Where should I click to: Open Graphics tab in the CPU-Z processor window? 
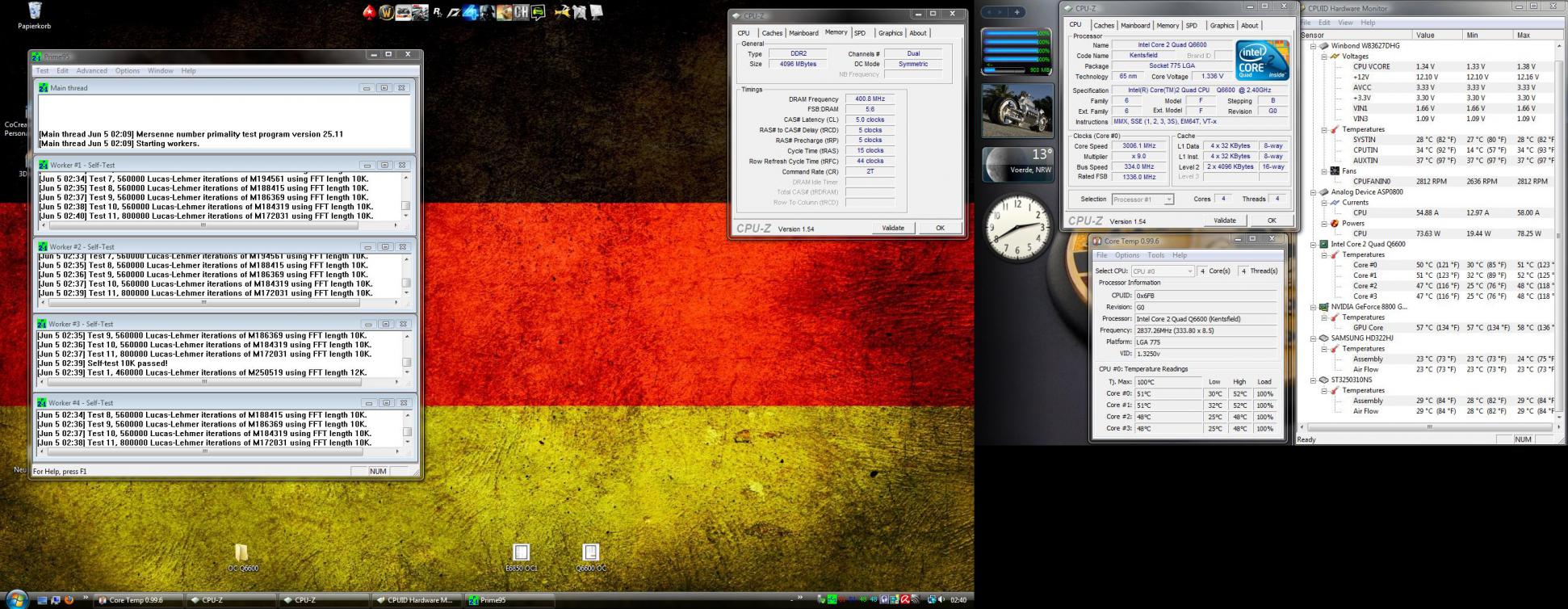1222,26
